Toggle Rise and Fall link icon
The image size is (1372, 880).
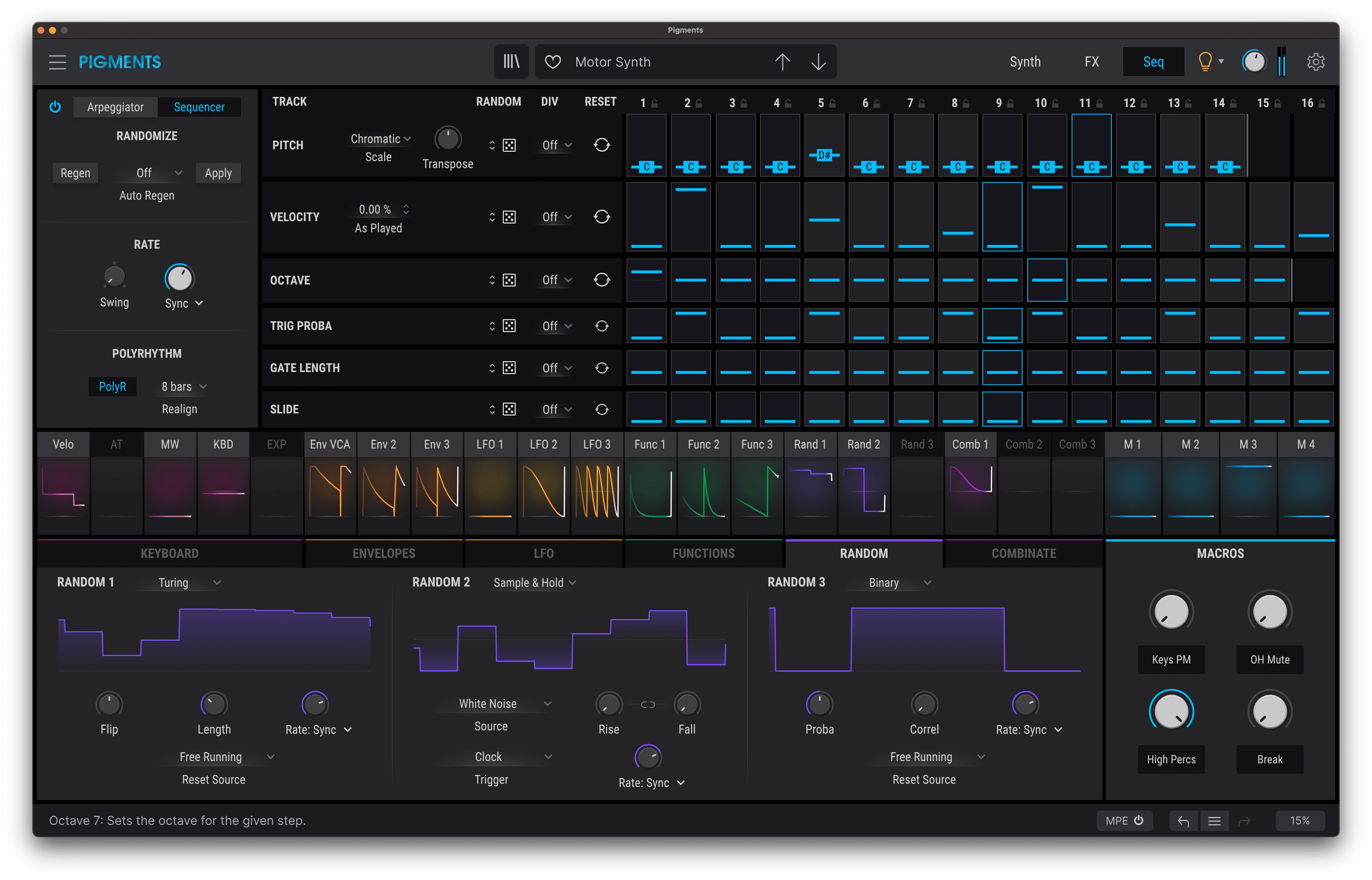pyautogui.click(x=648, y=704)
